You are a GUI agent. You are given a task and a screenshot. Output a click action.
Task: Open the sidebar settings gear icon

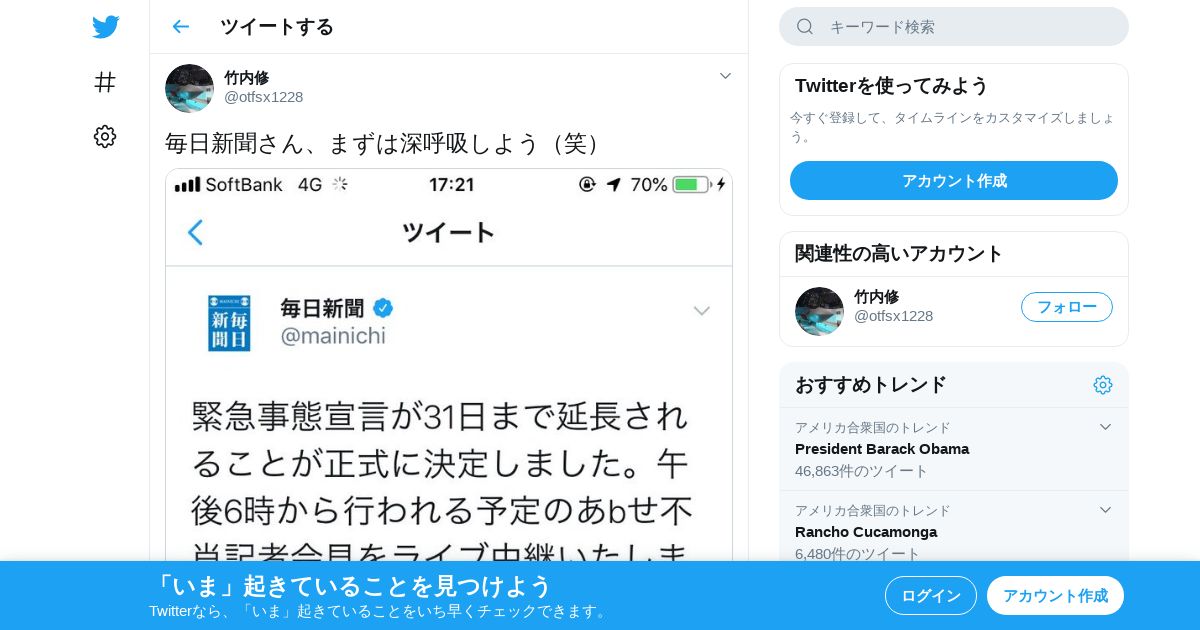click(105, 137)
